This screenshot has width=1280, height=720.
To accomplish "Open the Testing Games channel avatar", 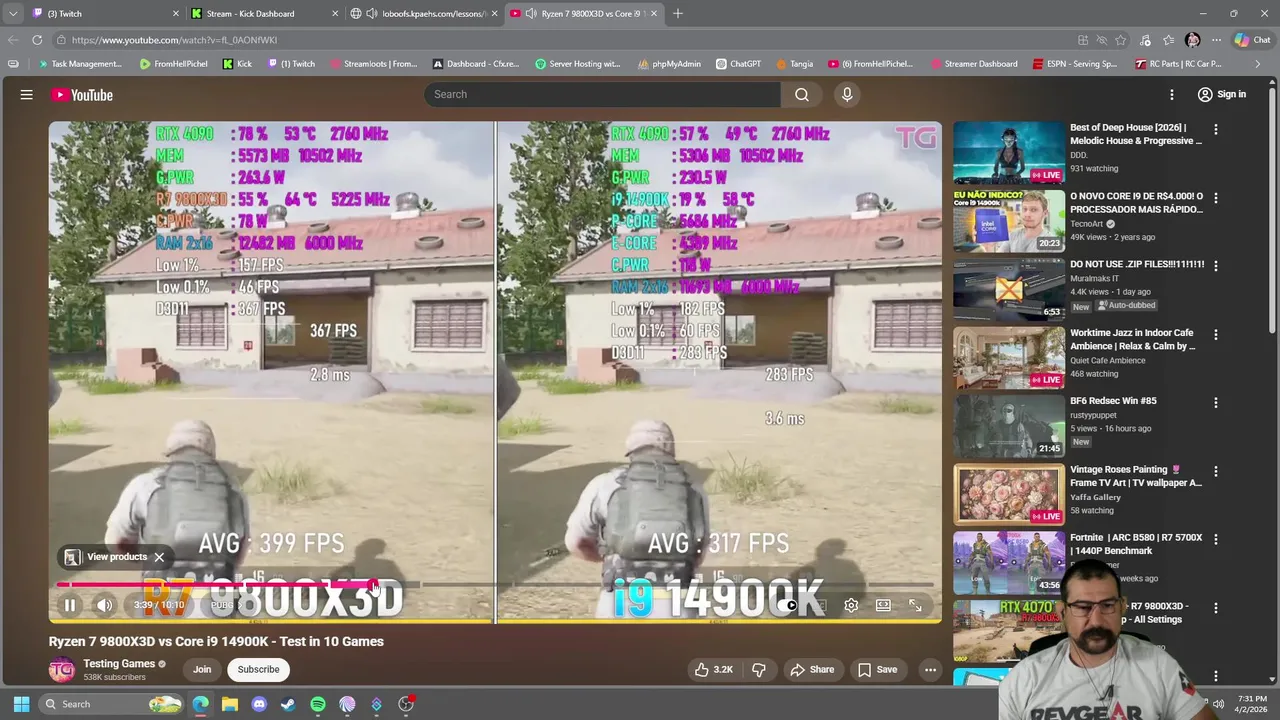I will tap(62, 670).
